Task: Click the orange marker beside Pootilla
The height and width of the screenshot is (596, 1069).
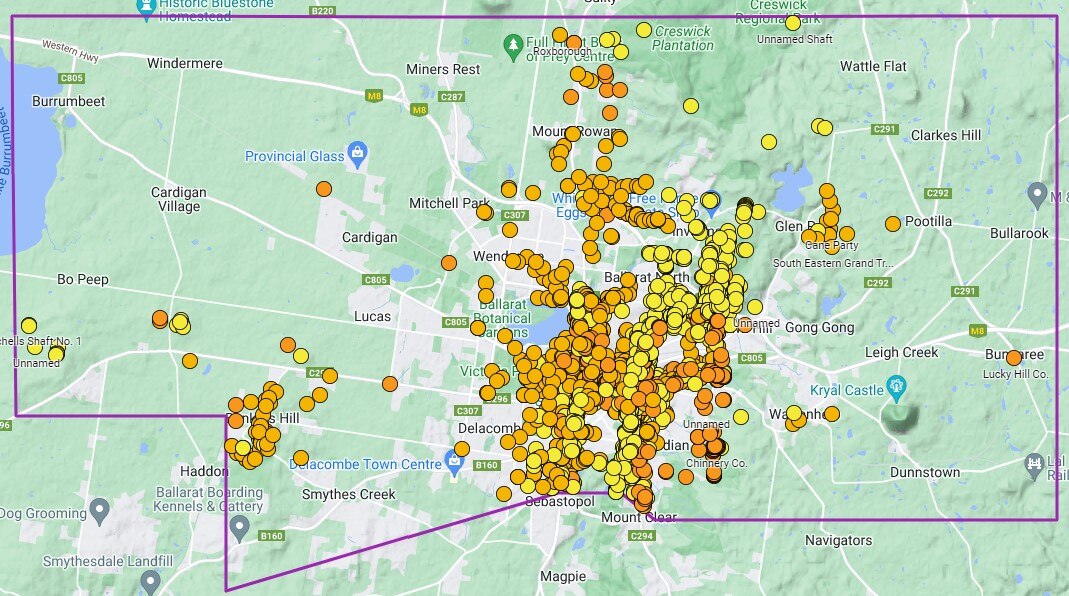Action: 892,224
